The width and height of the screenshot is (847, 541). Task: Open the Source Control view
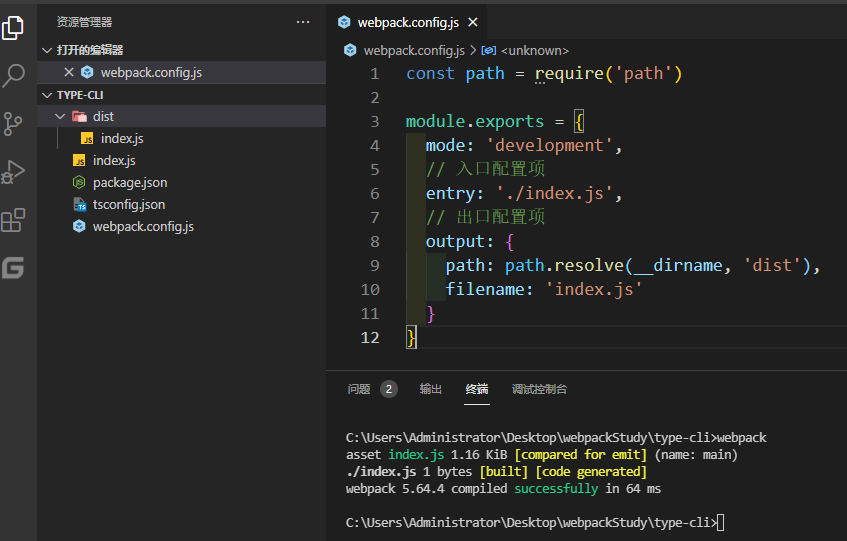point(12,124)
